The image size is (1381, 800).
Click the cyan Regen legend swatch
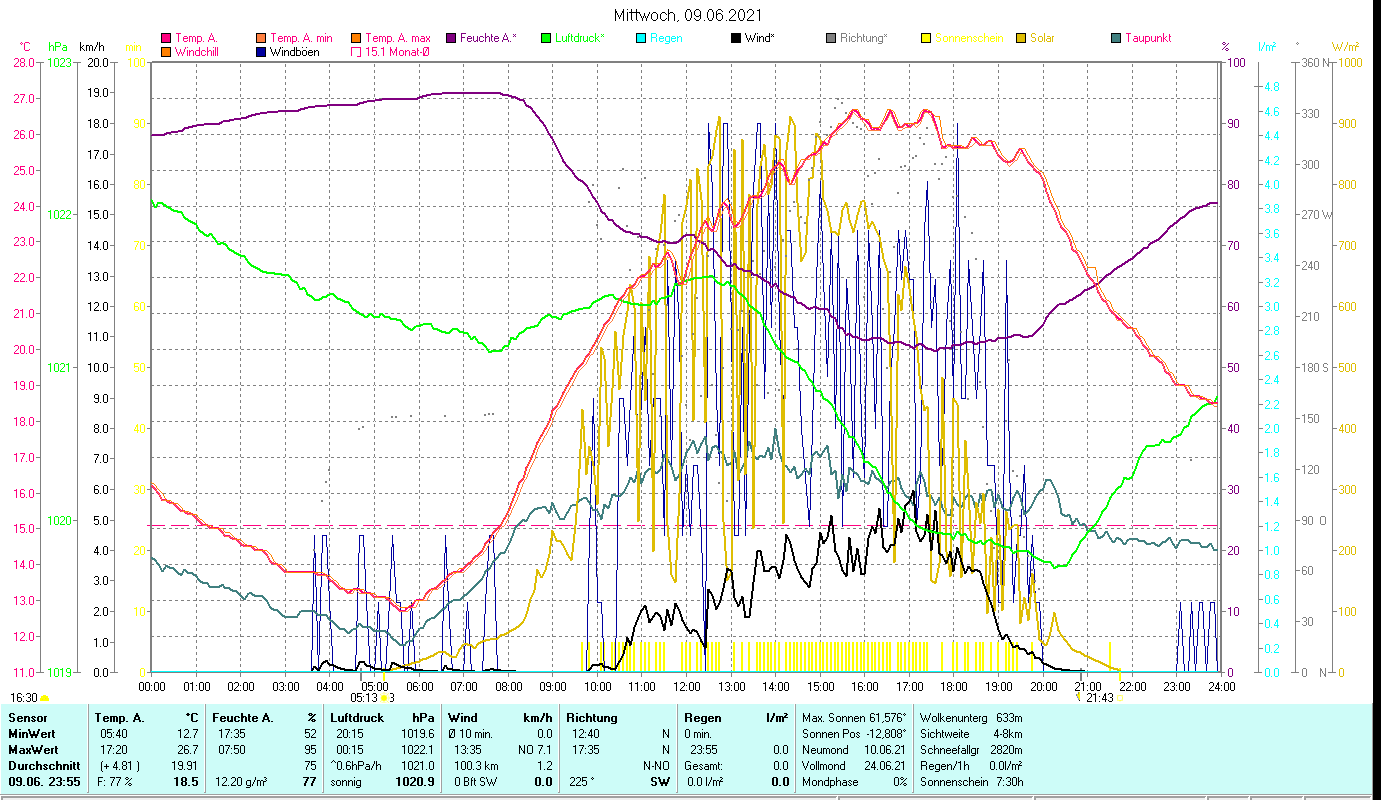(641, 38)
